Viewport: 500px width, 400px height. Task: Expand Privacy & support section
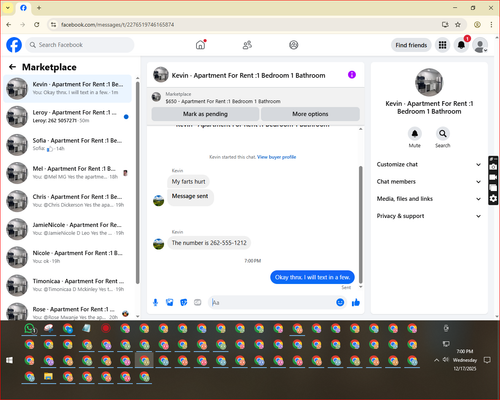[429, 216]
